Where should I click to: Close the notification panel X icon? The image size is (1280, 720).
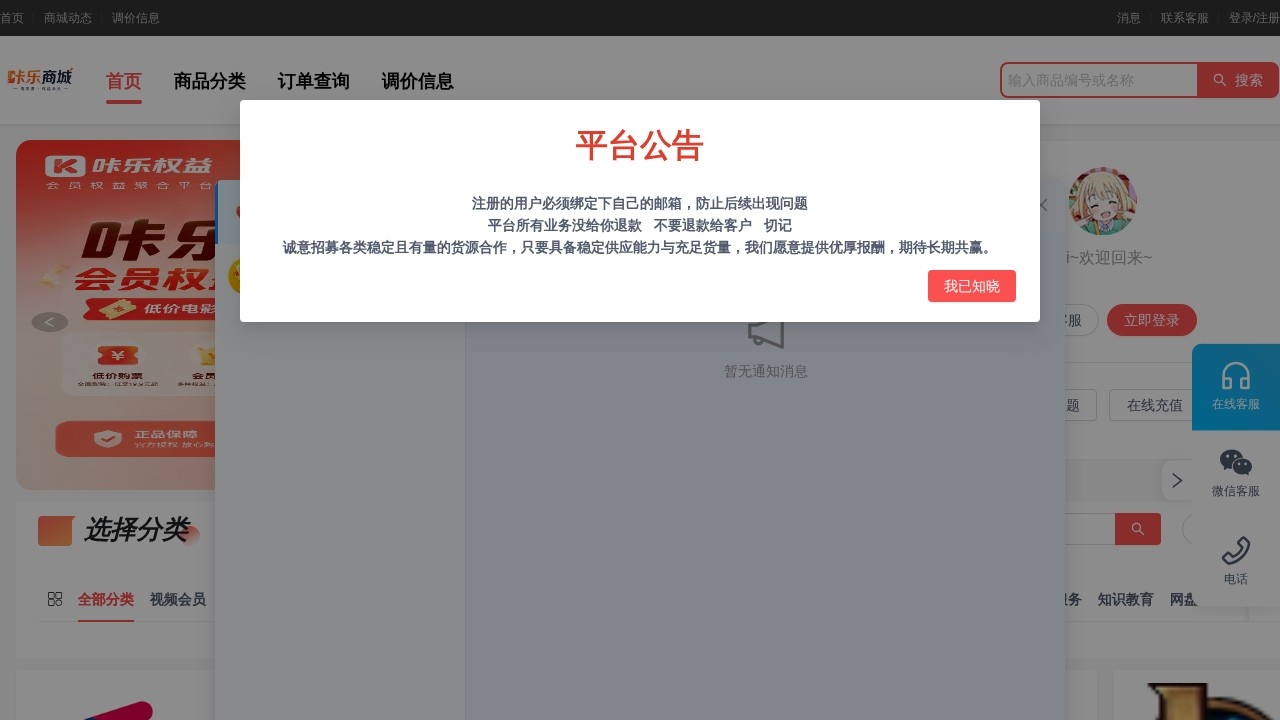click(1043, 205)
